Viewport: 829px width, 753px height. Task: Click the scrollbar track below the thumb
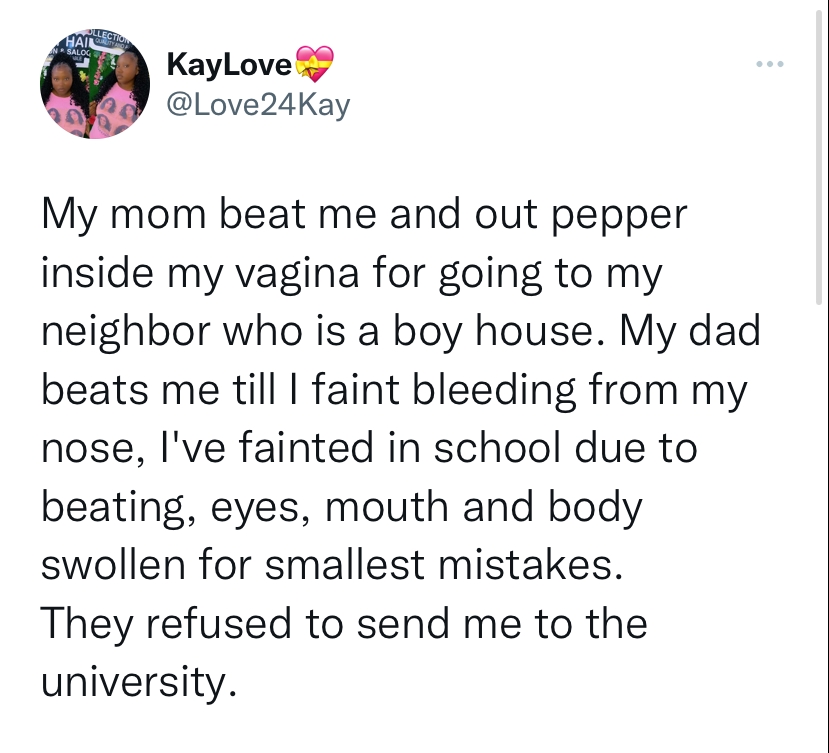tap(819, 529)
